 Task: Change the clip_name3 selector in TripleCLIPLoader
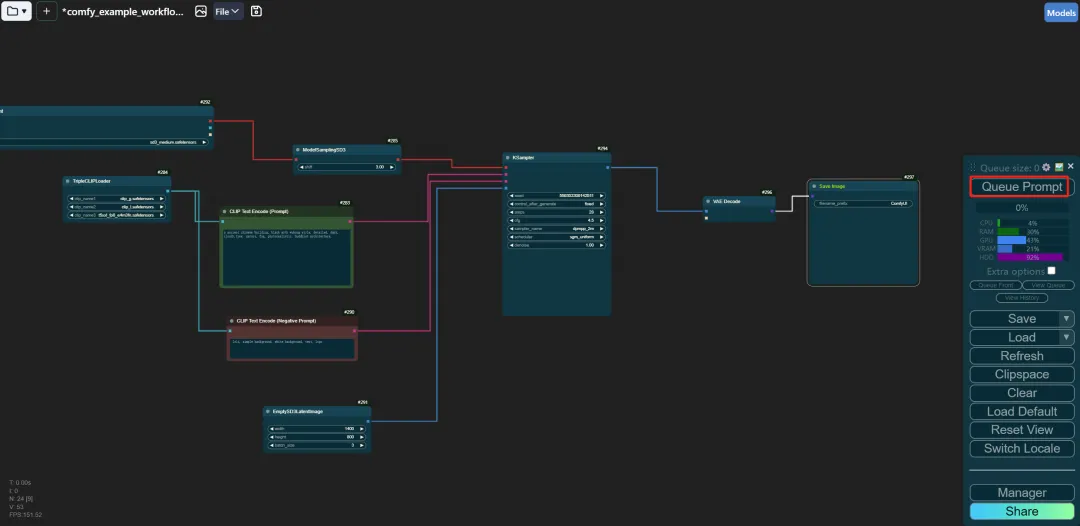click(x=116, y=215)
